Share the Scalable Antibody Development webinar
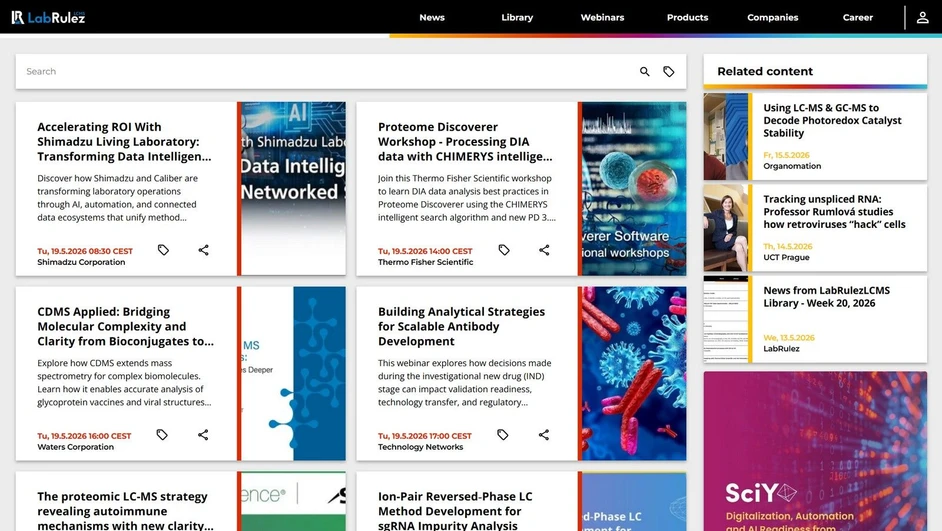The image size is (942, 531). pos(544,434)
